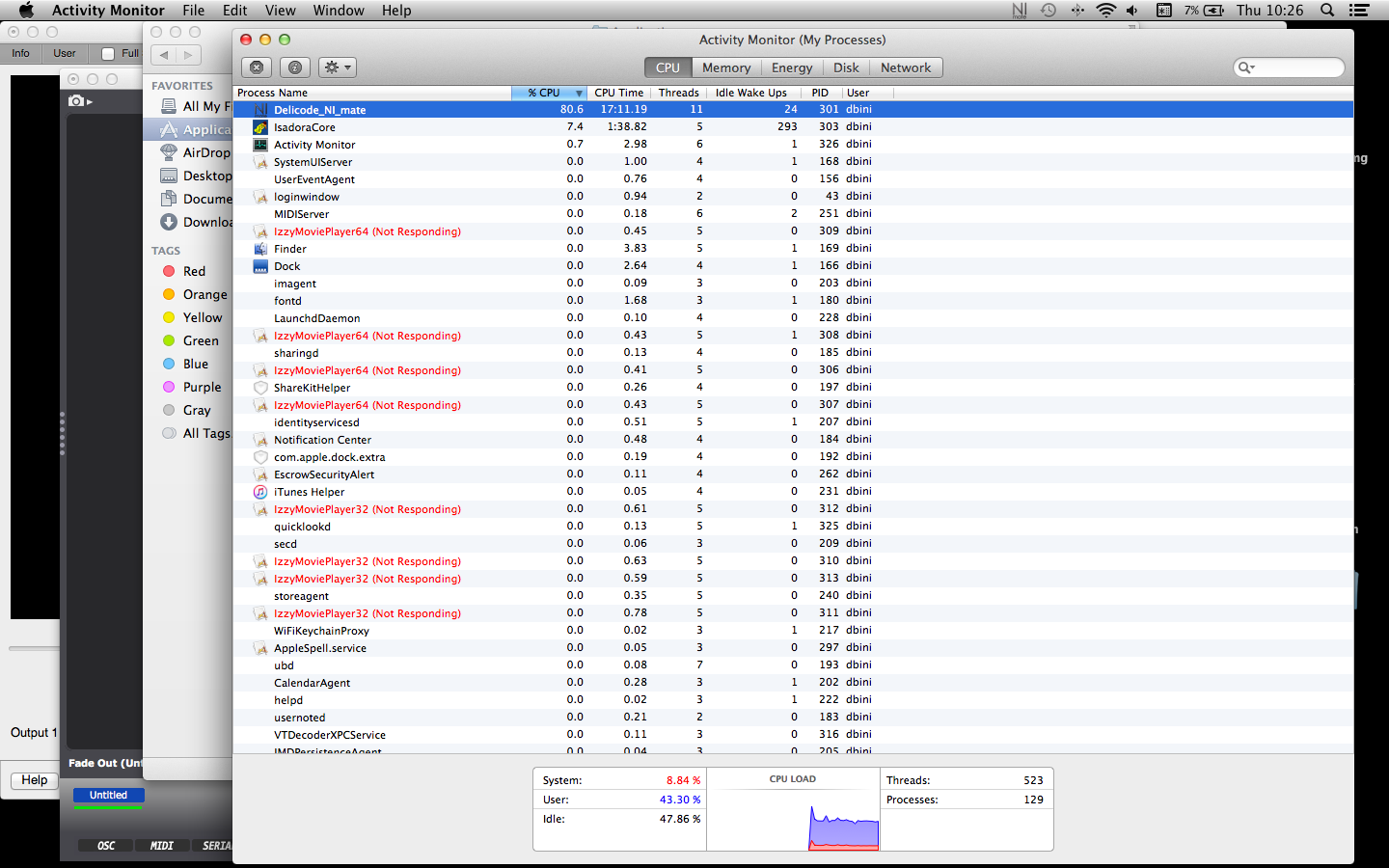
Task: Click the Inspect process info toolbar icon
Action: [295, 68]
